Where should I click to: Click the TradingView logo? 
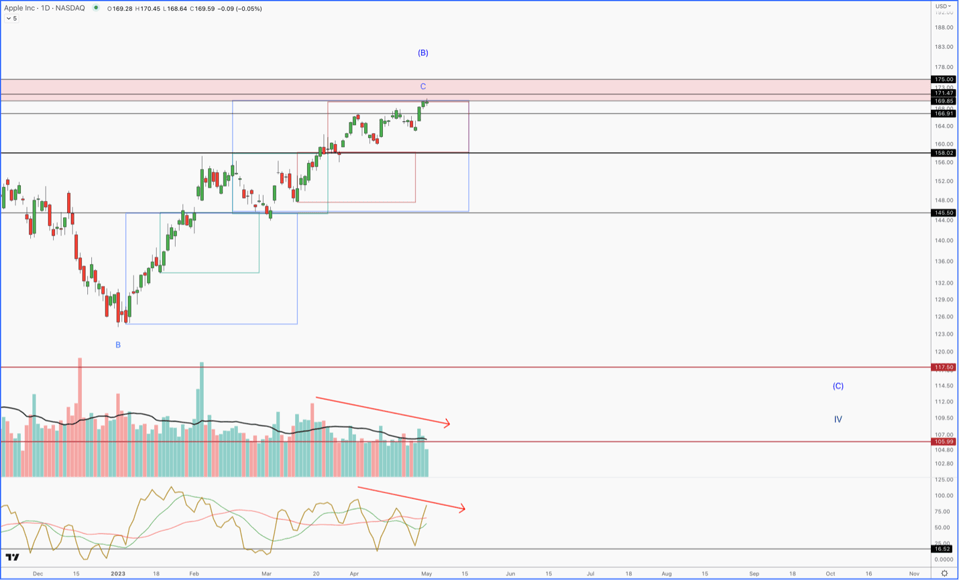coord(11,558)
